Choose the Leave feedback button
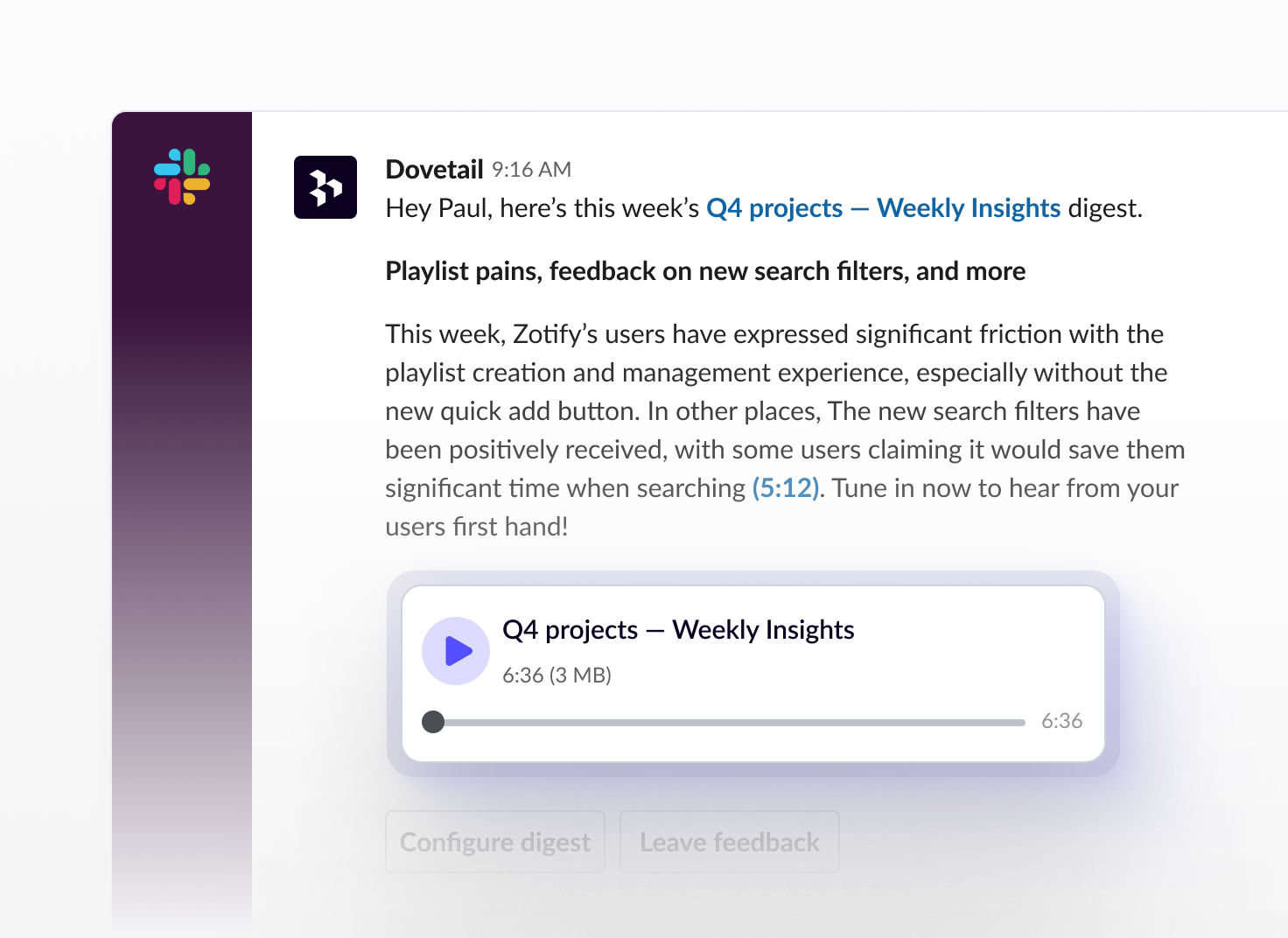Viewport: 1288px width, 938px height. (x=730, y=842)
